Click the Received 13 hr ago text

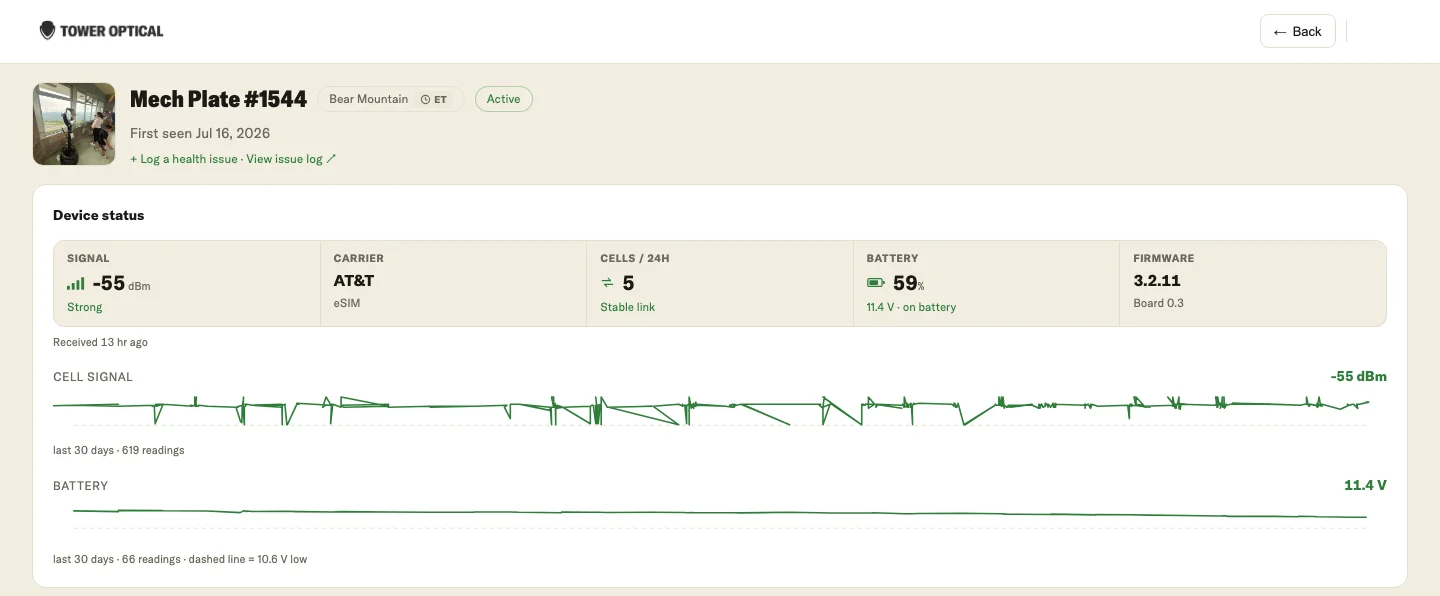(100, 342)
